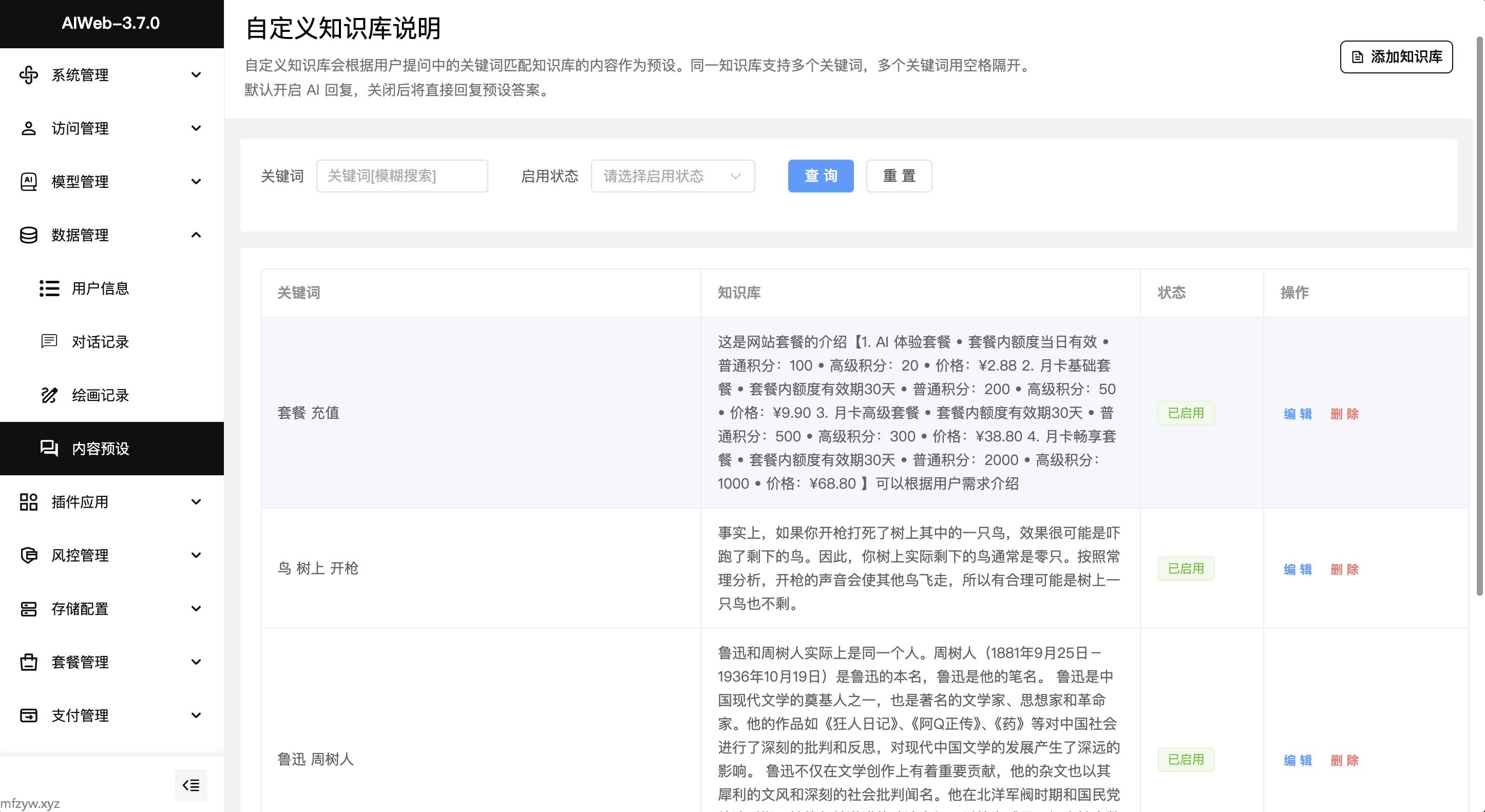The width and height of the screenshot is (1485, 812).
Task: Go to the 绘画记录 menu item
Action: point(100,395)
